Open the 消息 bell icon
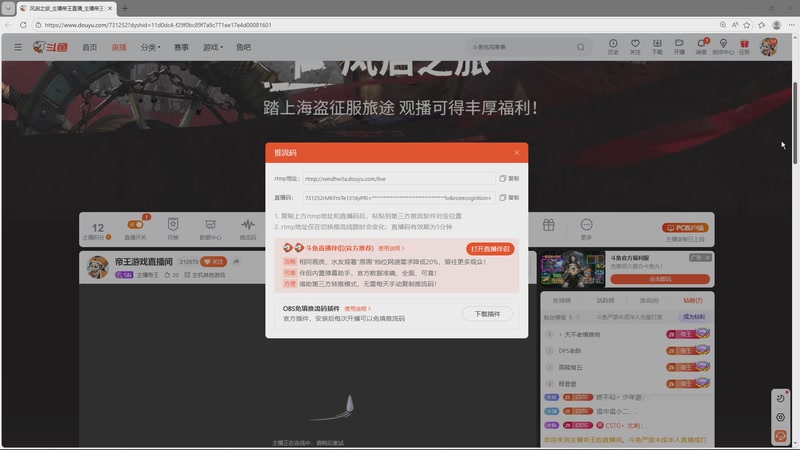 [702, 46]
